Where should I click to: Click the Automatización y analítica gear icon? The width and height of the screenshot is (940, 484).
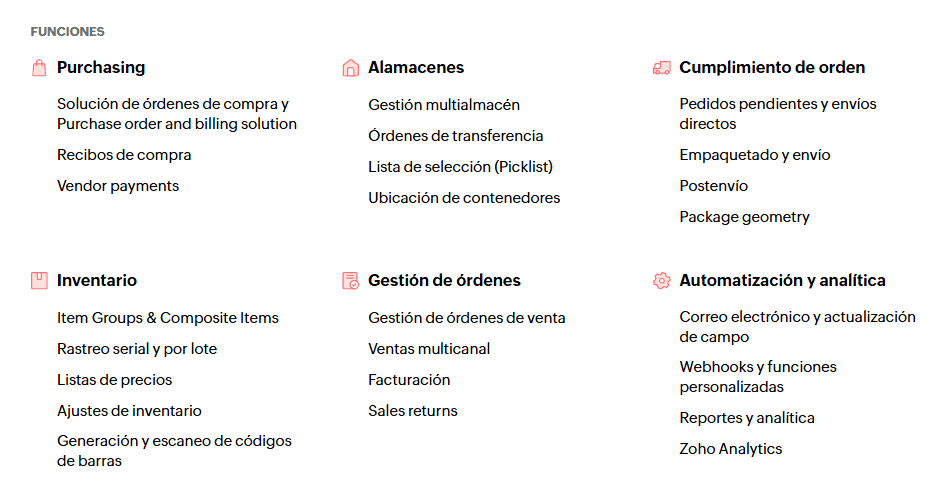coord(661,281)
